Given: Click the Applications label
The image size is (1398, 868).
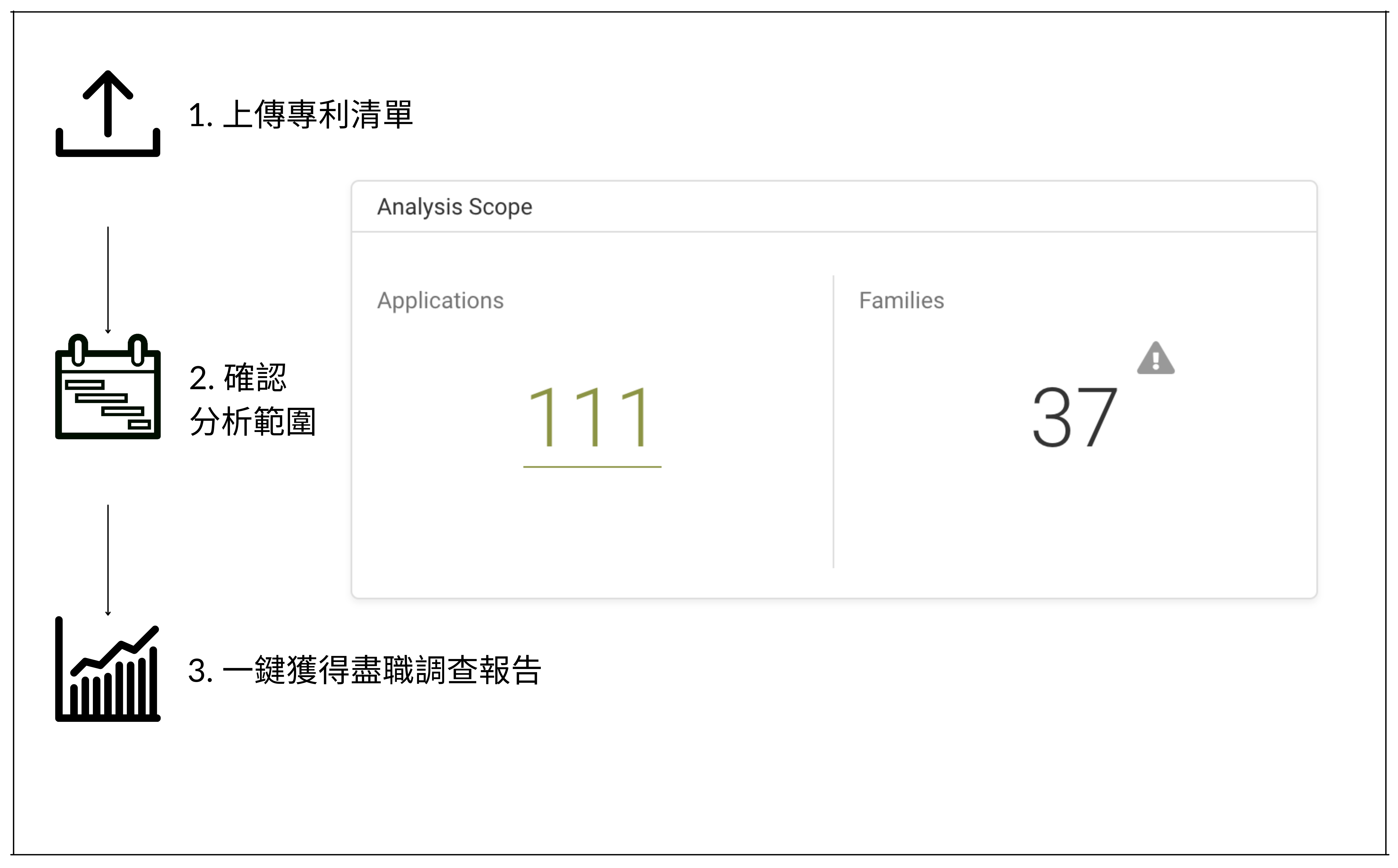Looking at the screenshot, I should pyautogui.click(x=440, y=301).
